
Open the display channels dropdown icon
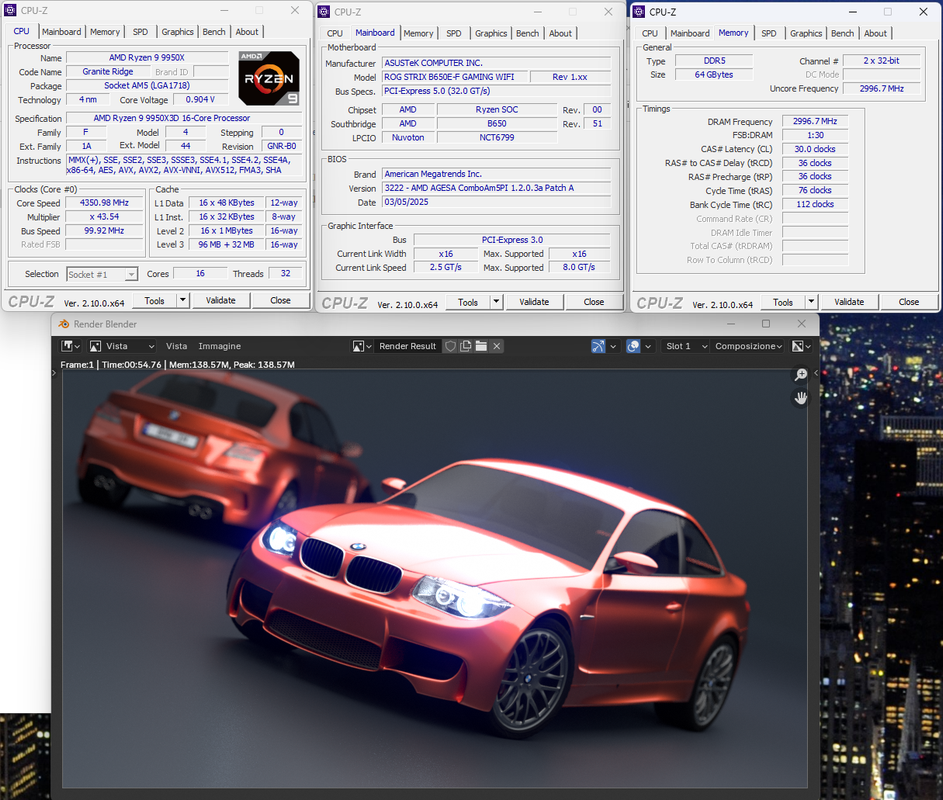point(801,346)
